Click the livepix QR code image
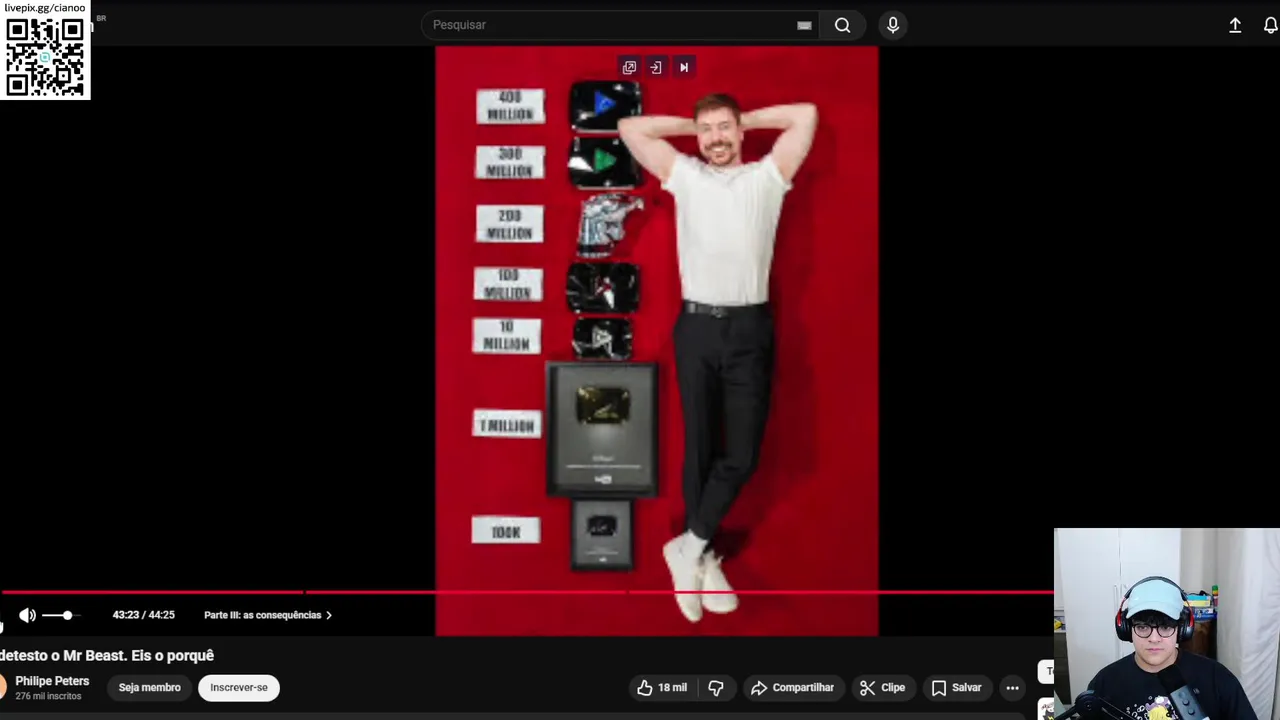1280x720 pixels. 45,56
